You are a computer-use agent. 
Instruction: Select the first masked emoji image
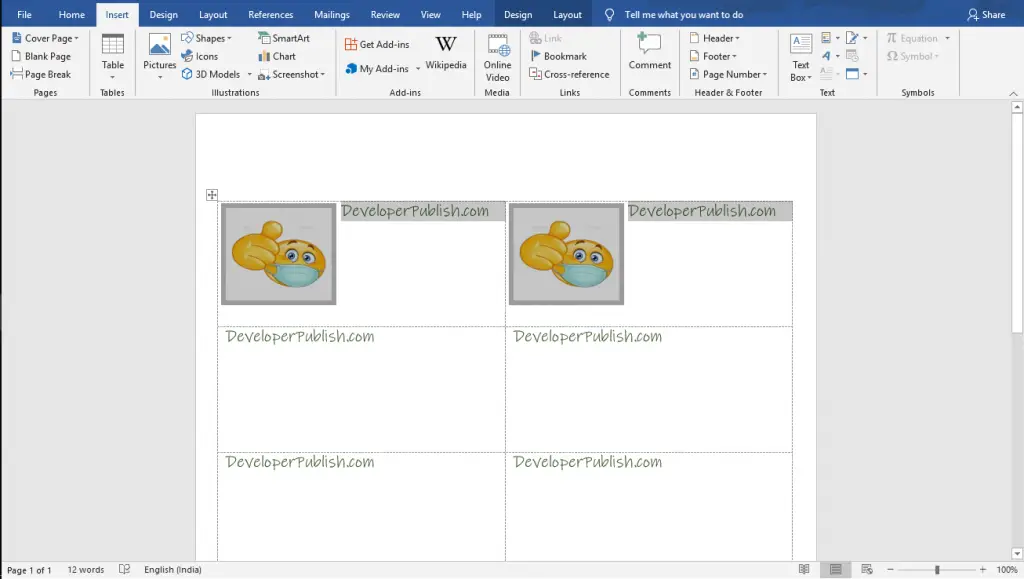click(x=279, y=254)
